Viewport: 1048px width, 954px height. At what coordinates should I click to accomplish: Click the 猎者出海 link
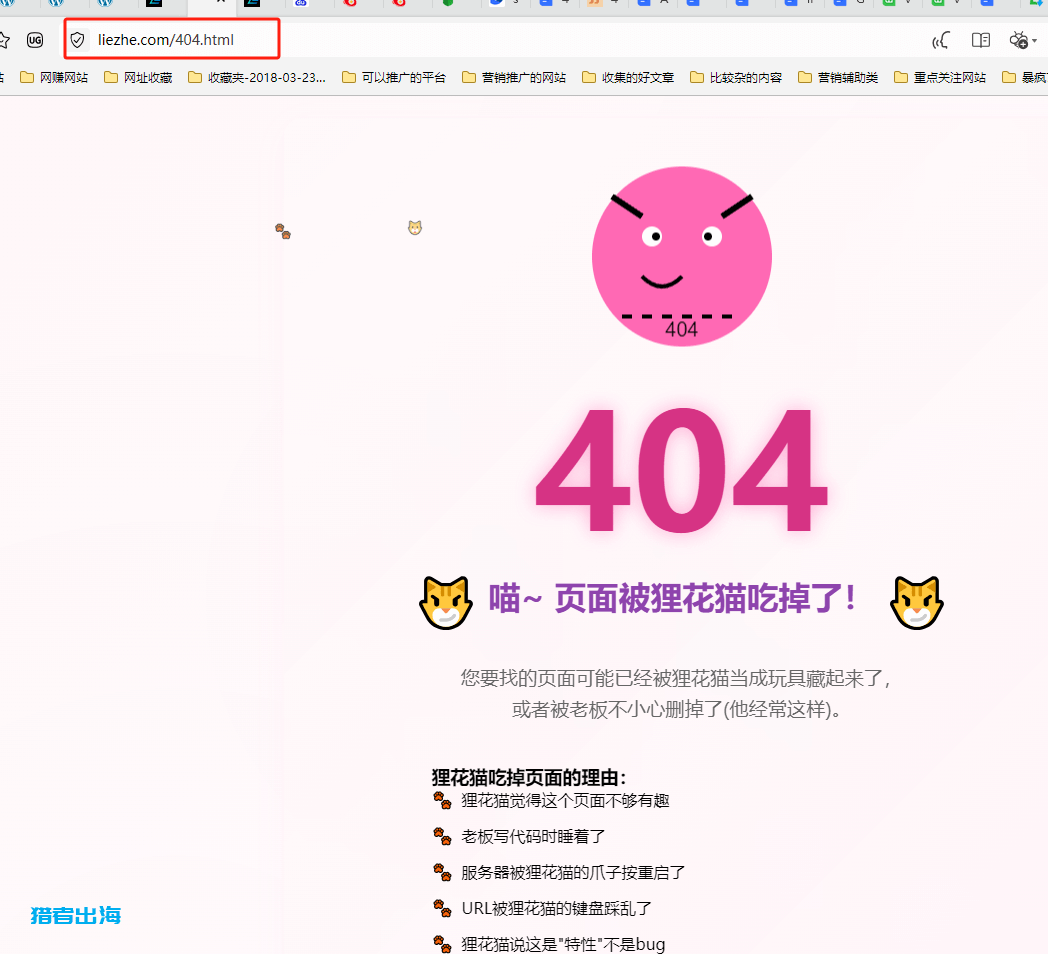(74, 915)
